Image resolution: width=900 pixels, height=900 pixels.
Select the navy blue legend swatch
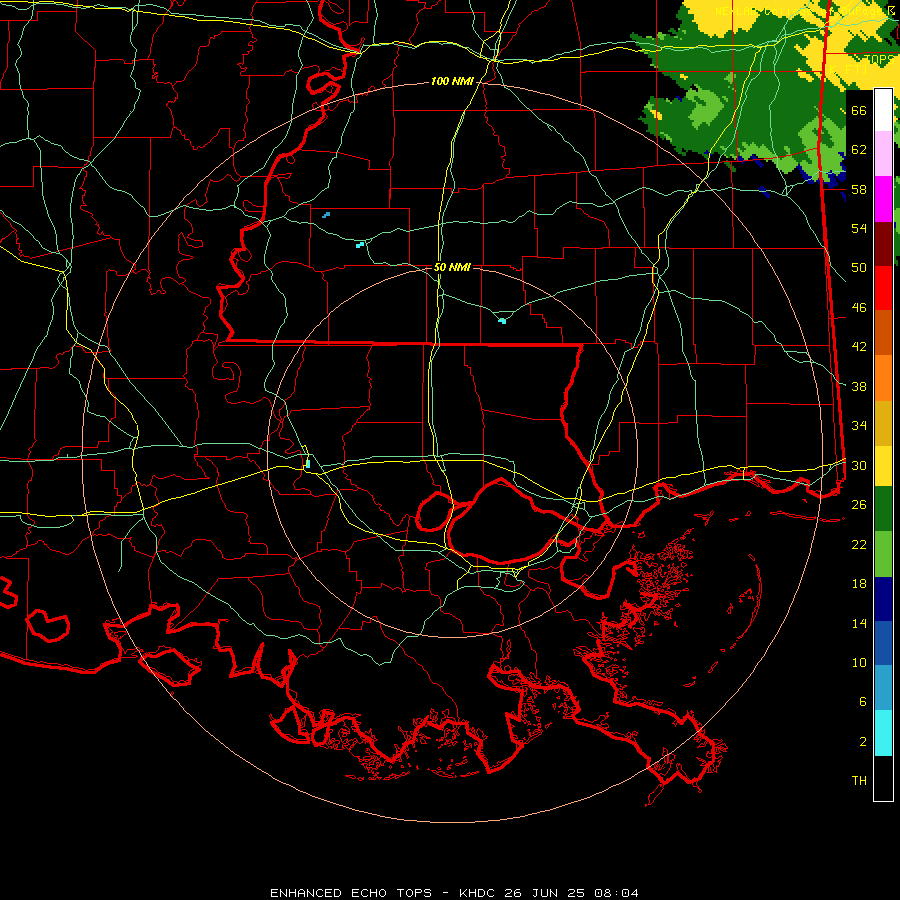coord(883,599)
